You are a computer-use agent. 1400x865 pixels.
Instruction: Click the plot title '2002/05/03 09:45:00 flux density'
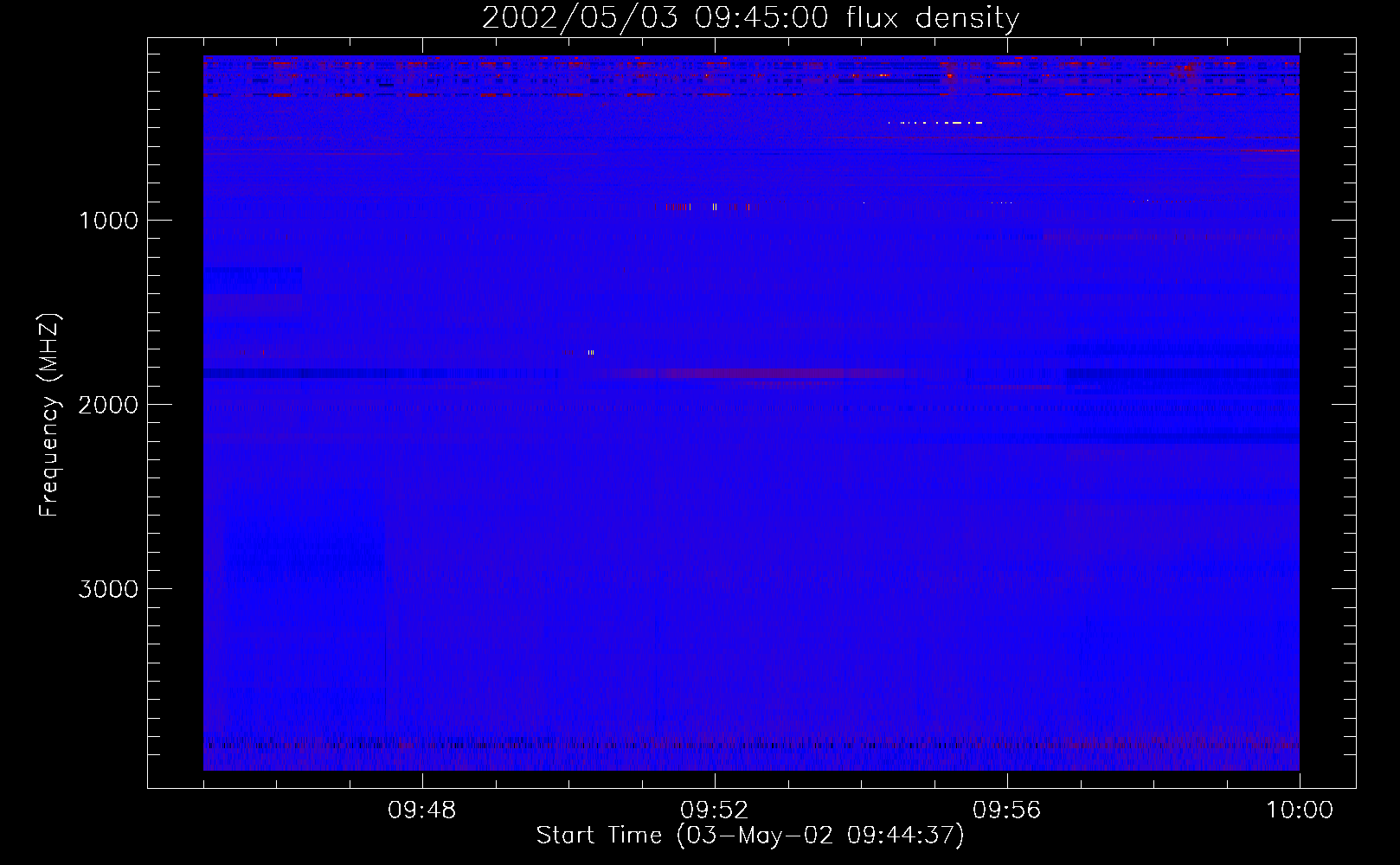(750, 18)
